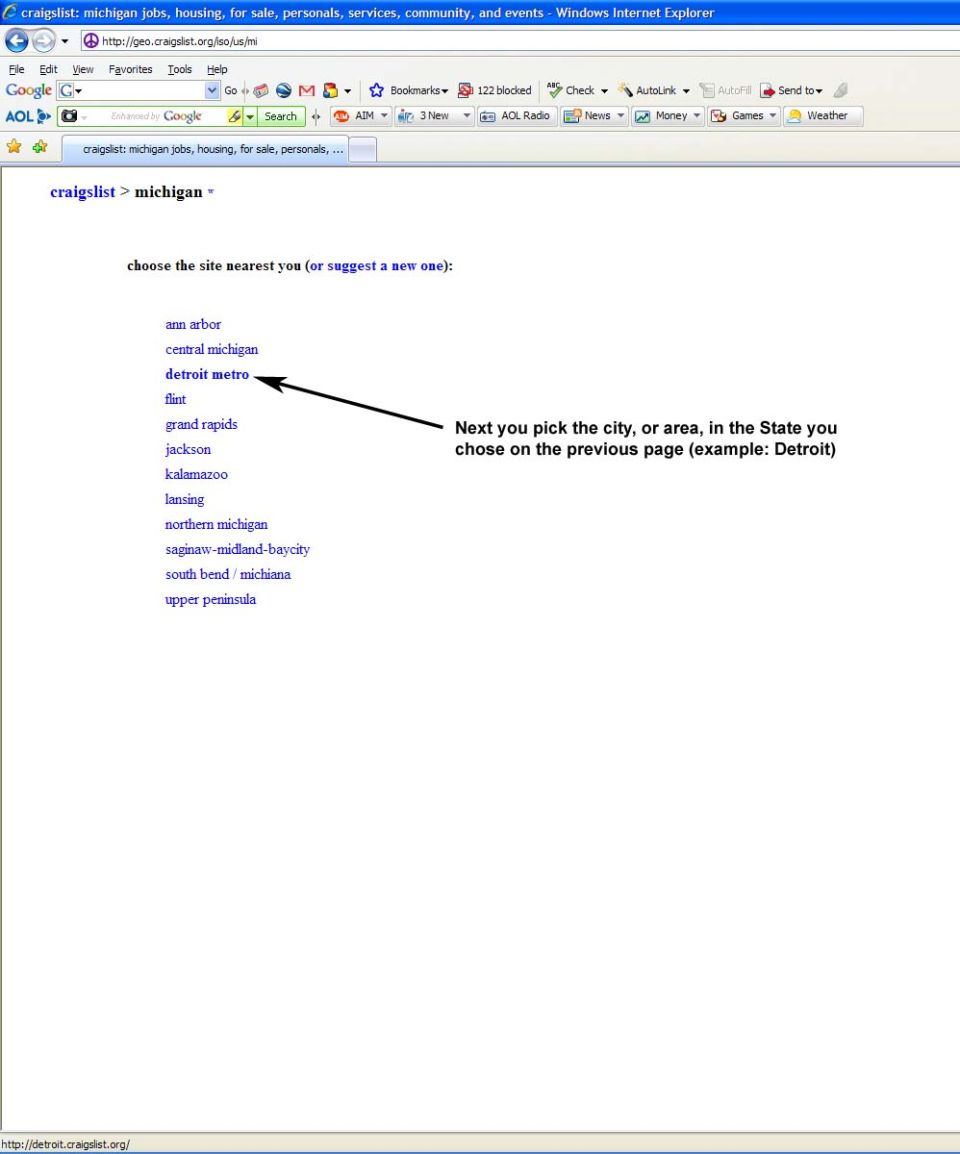Open the Tools menu
960x1154 pixels.
click(x=180, y=69)
